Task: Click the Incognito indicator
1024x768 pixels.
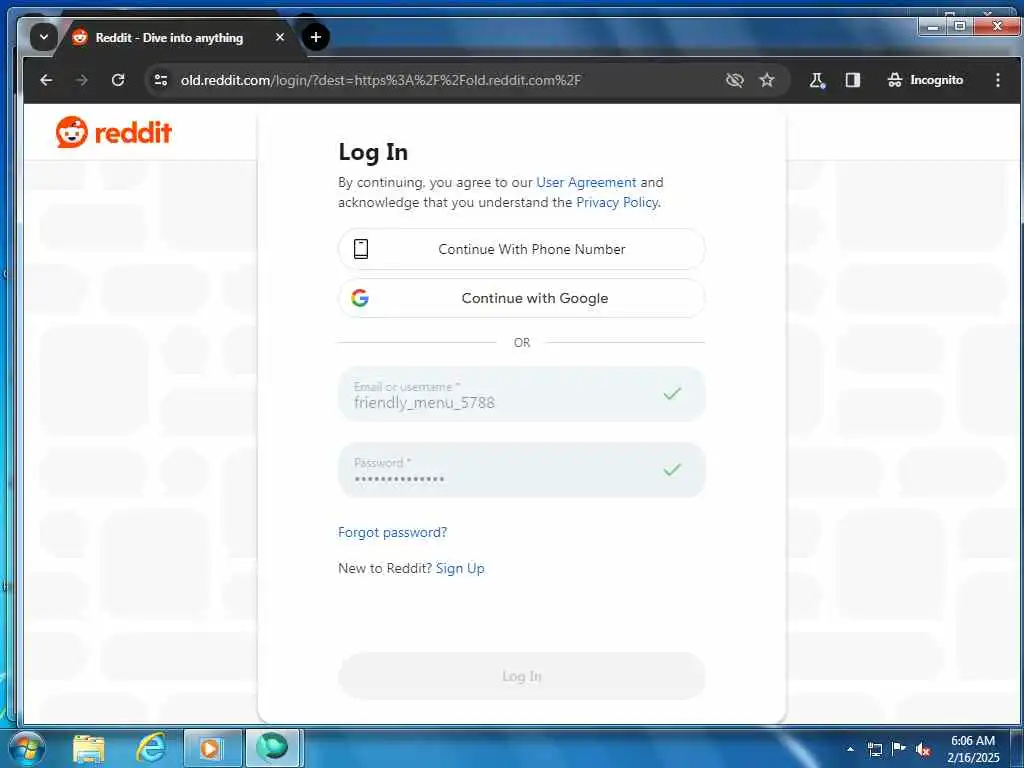Action: click(925, 80)
